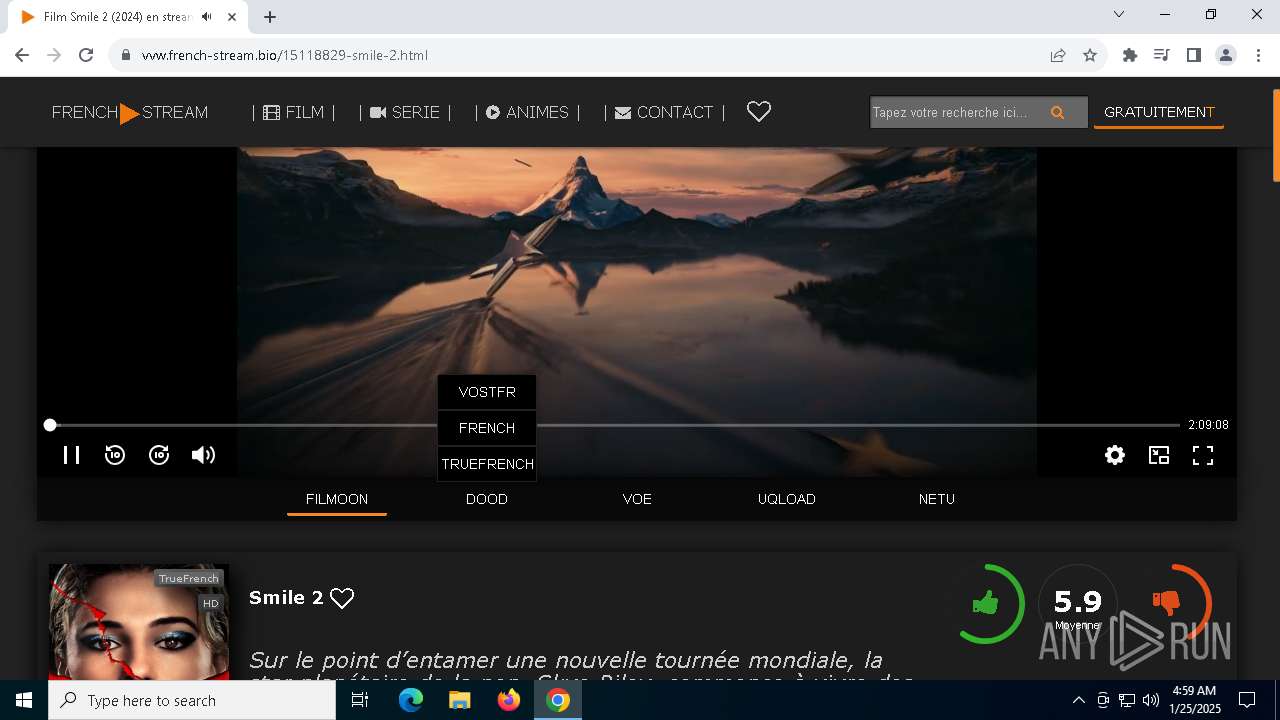Open the ANIMES menu
Image resolution: width=1280 pixels, height=720 pixels.
[x=527, y=112]
